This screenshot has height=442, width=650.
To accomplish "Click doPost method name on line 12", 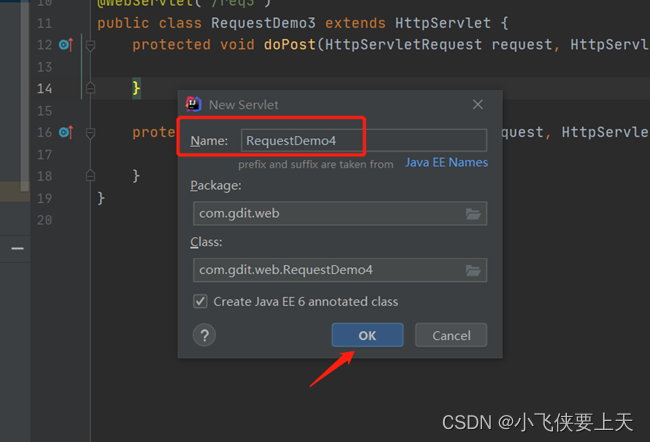I will [290, 44].
